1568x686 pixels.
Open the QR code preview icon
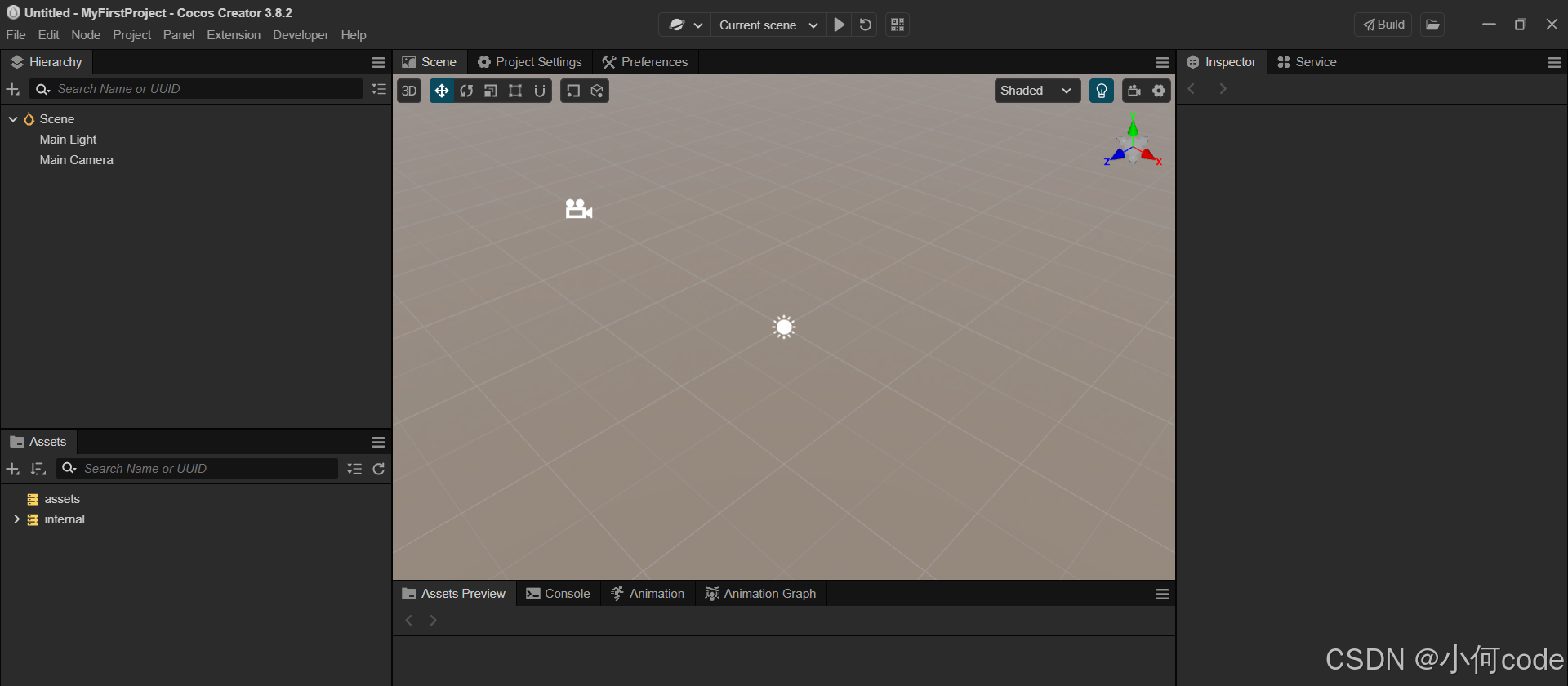click(x=898, y=24)
